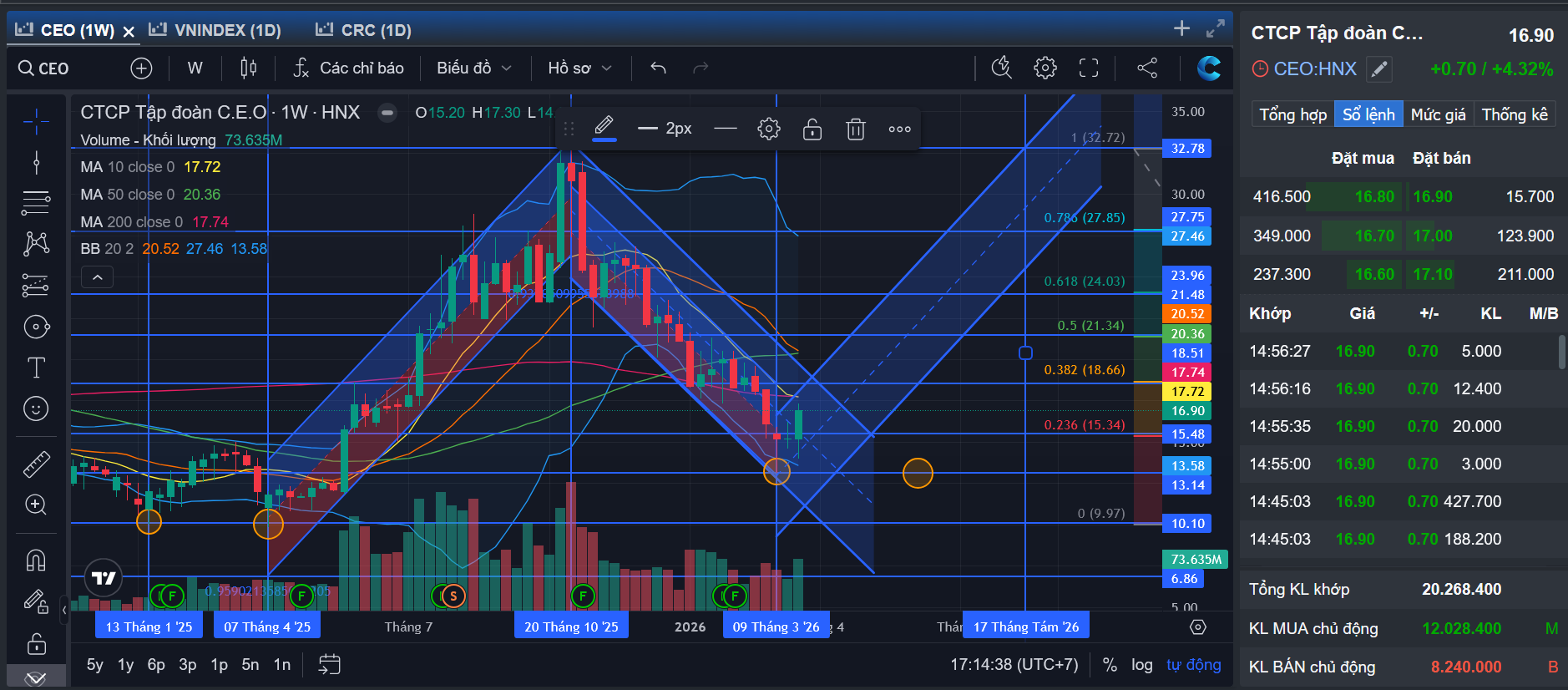The height and width of the screenshot is (690, 1568).
Task: Open more options in drawing toolbar
Action: click(x=899, y=129)
